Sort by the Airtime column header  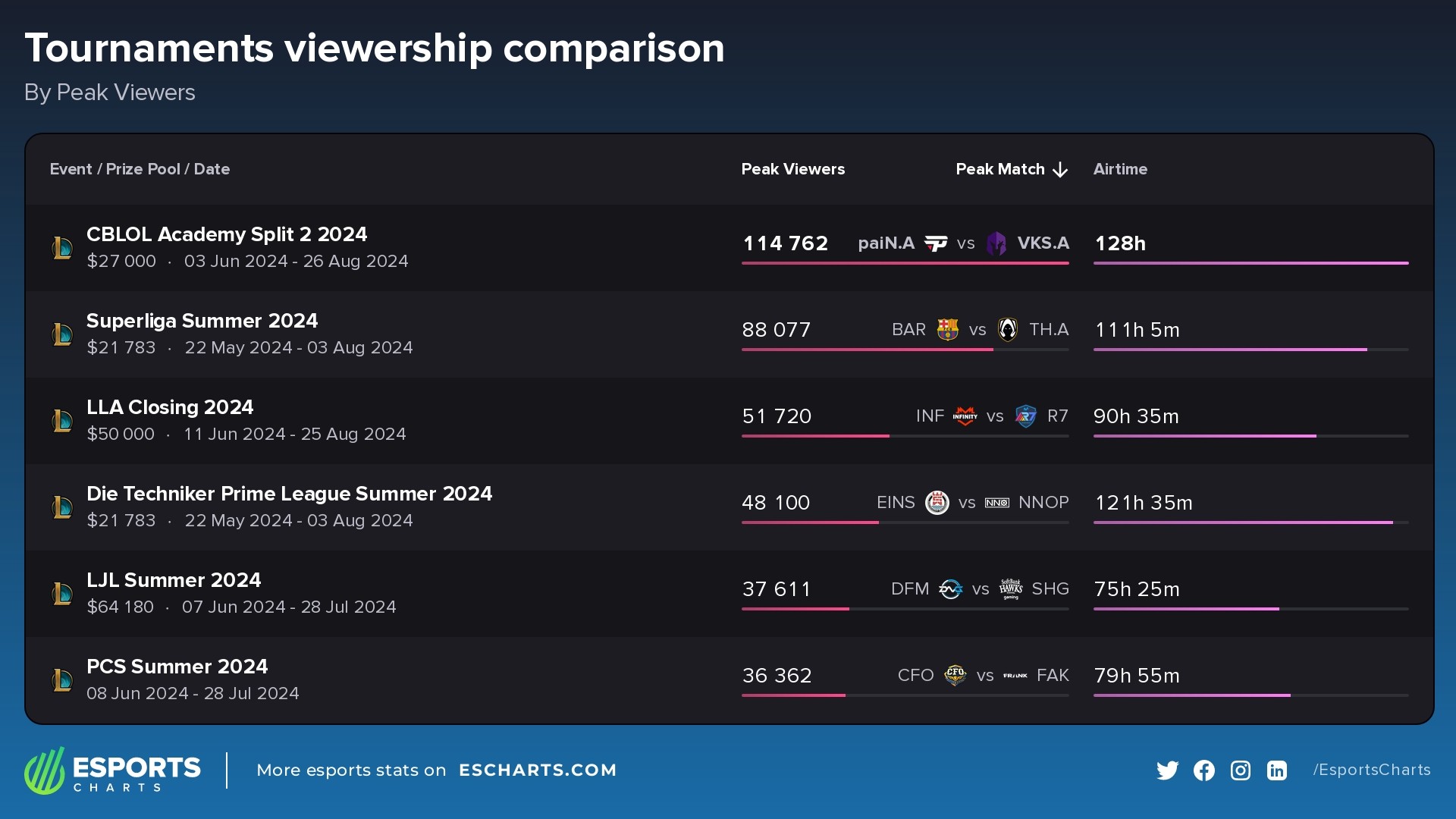click(1120, 169)
